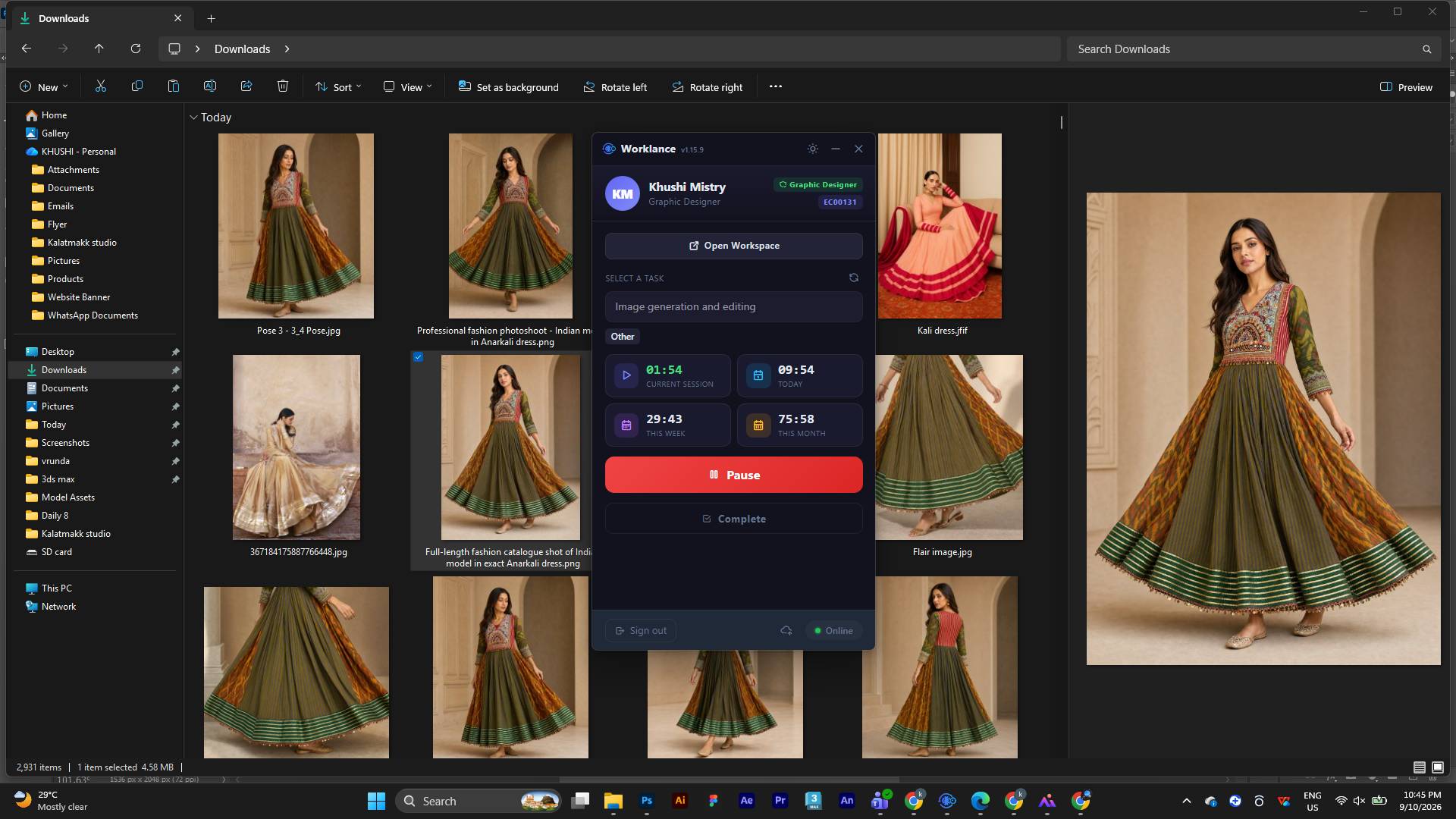Click the Worklance cloud sync icon
This screenshot has width=1456, height=819.
click(786, 630)
